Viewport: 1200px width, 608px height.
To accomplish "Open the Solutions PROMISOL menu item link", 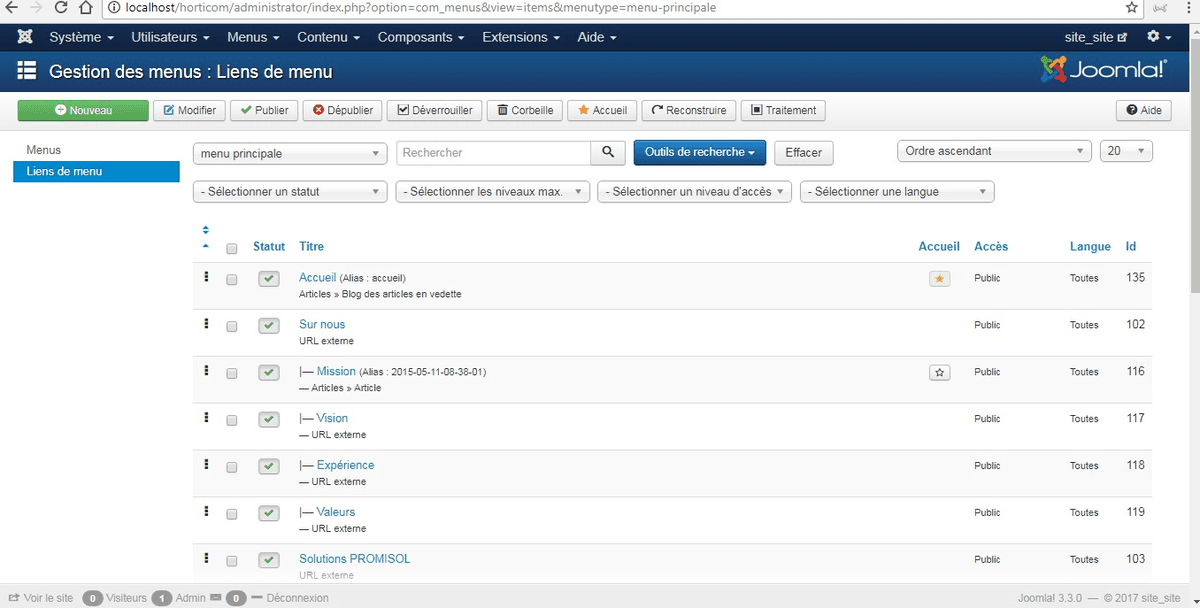I will pyautogui.click(x=354, y=559).
